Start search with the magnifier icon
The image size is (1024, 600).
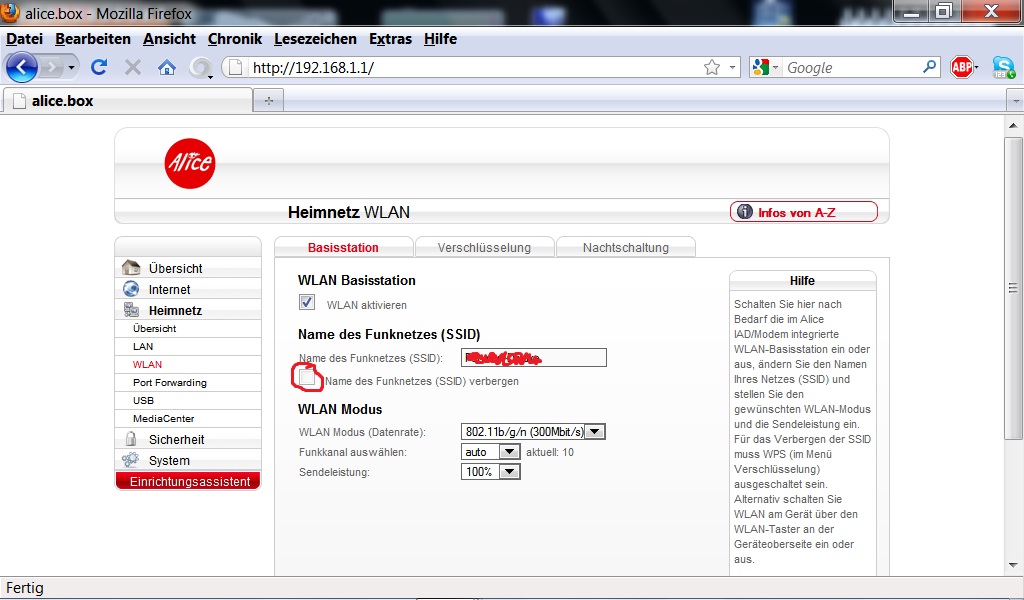[930, 67]
